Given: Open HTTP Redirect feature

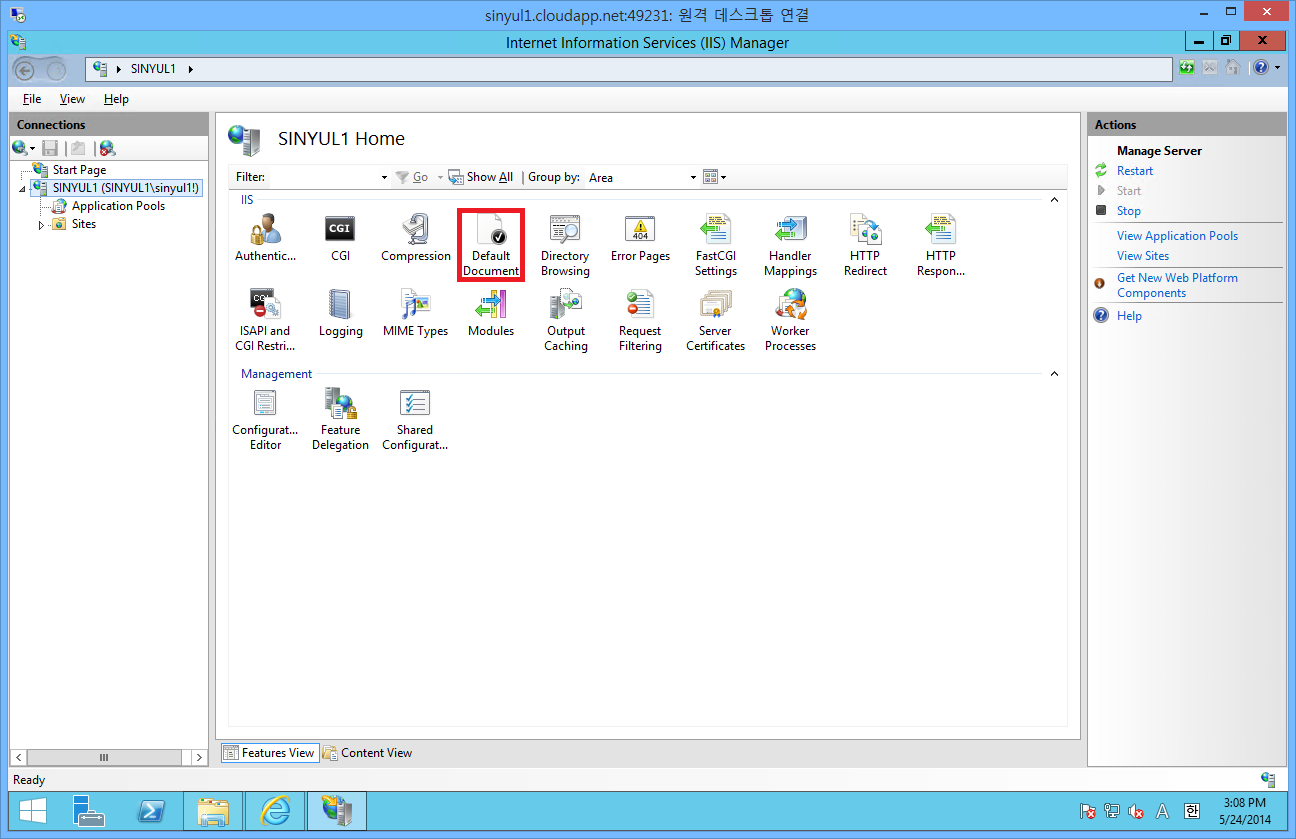Looking at the screenshot, I should (865, 246).
